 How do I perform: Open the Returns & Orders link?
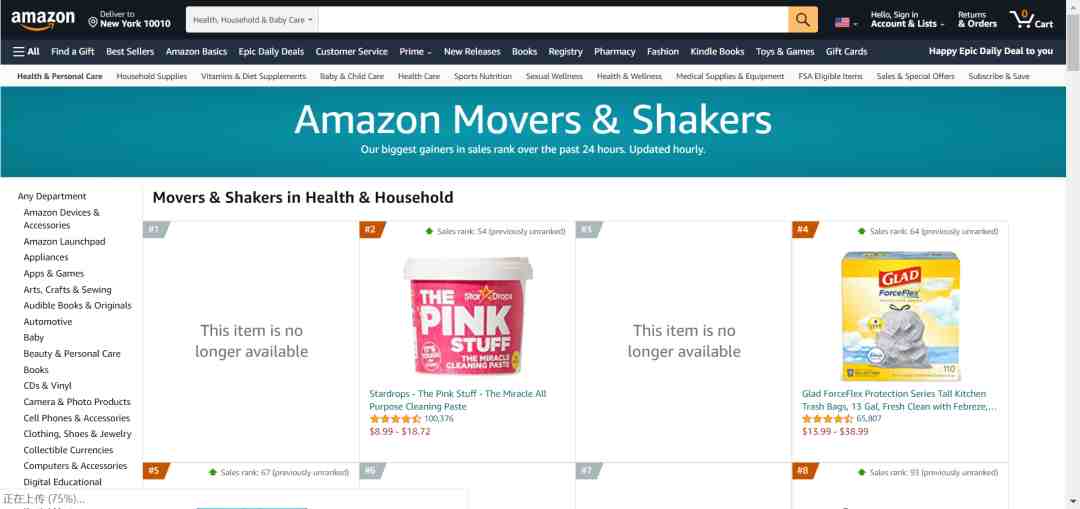coord(977,19)
